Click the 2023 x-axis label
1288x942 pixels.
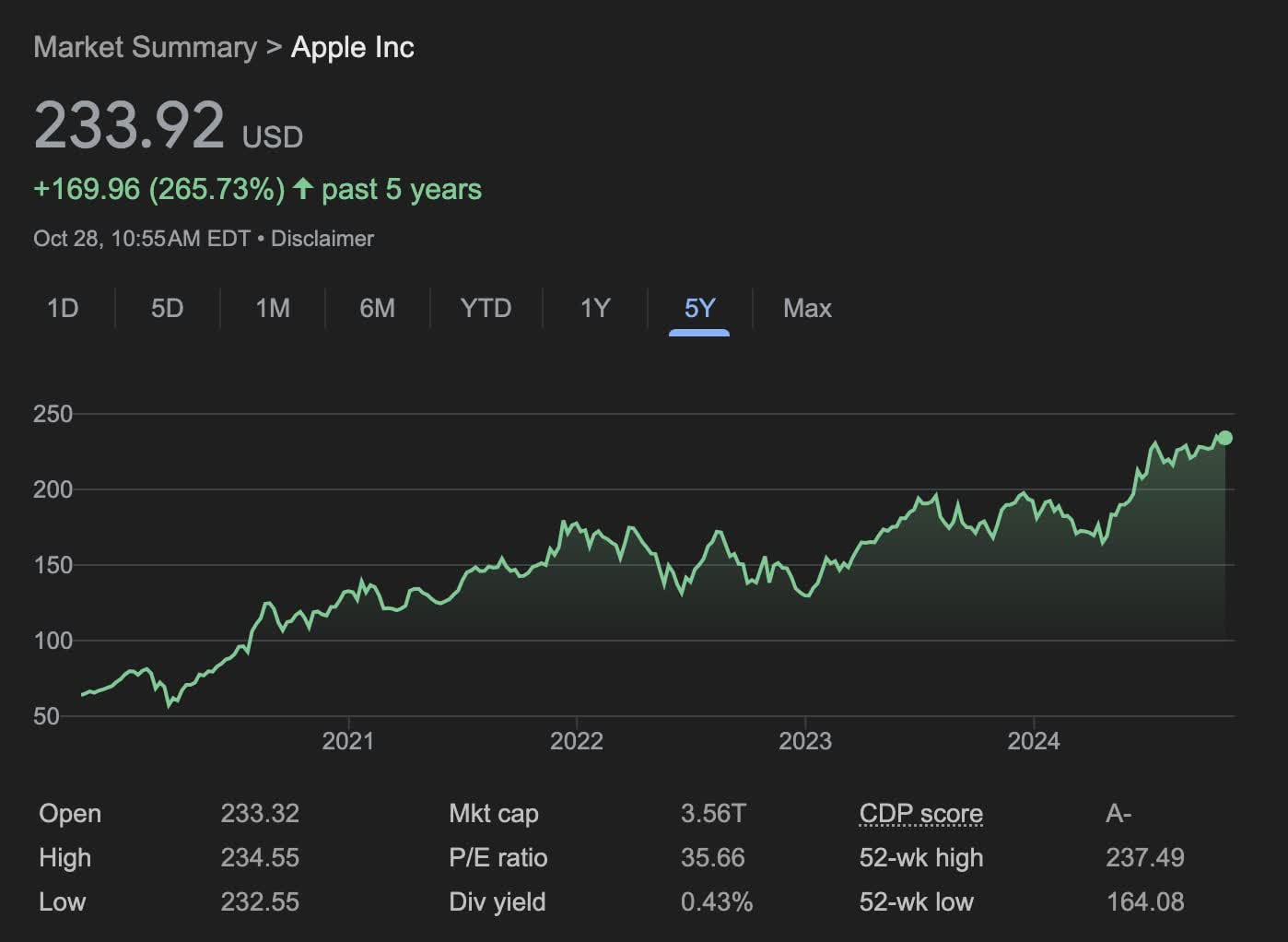(805, 741)
